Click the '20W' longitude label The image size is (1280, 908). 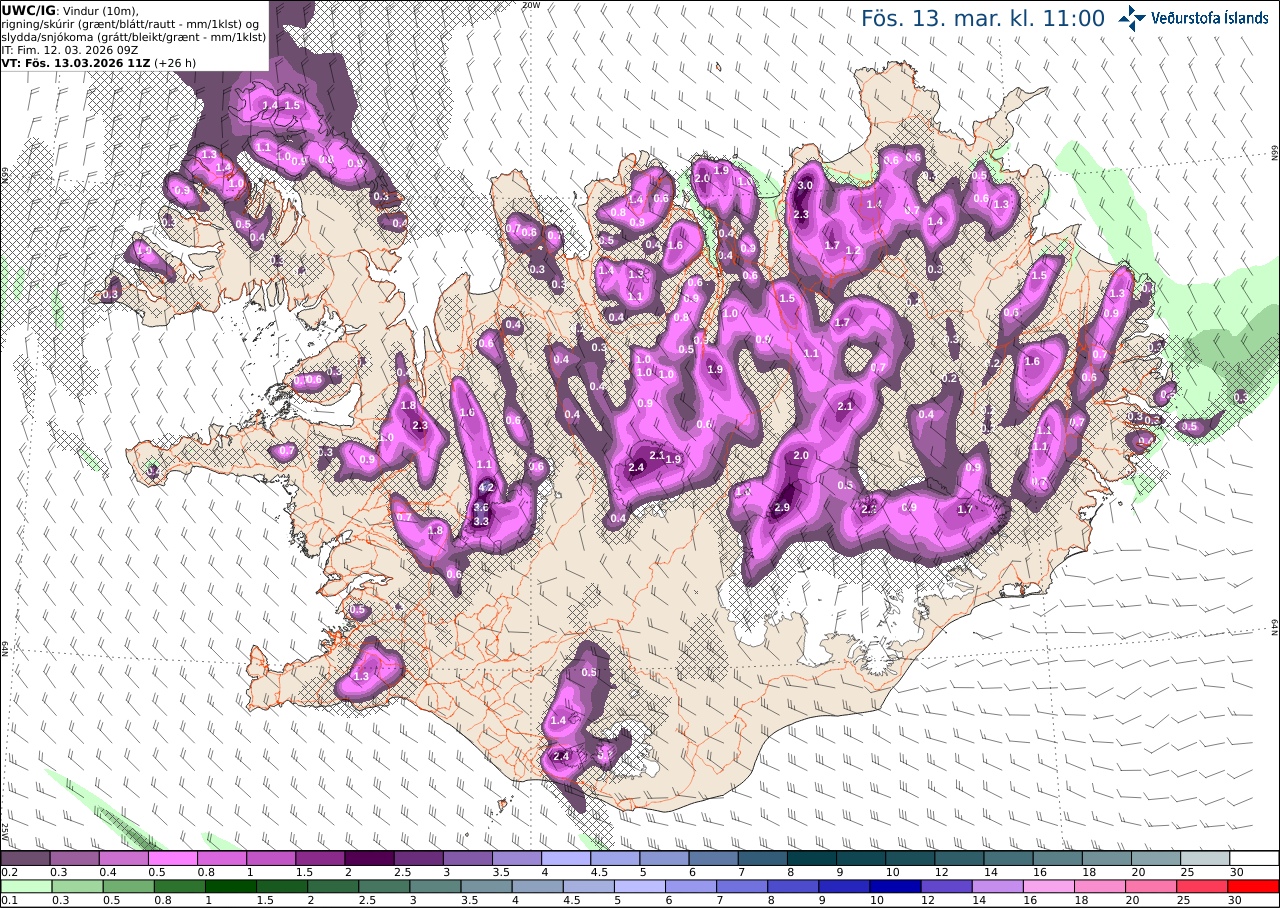531,5
